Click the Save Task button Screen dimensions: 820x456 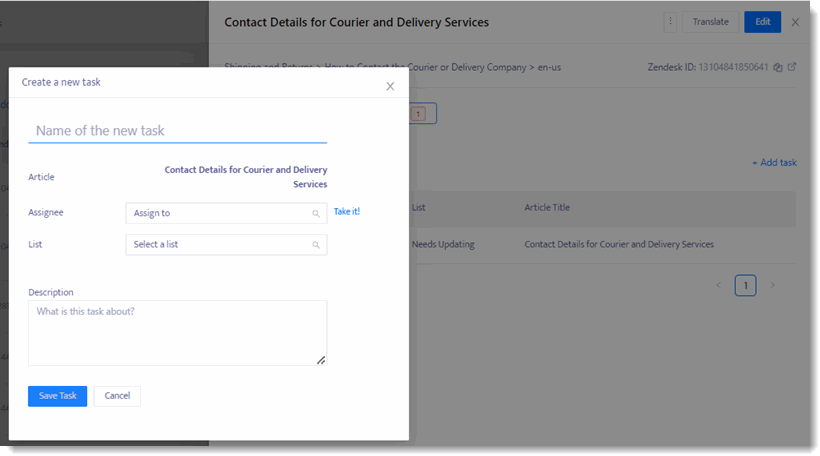pyautogui.click(x=58, y=396)
